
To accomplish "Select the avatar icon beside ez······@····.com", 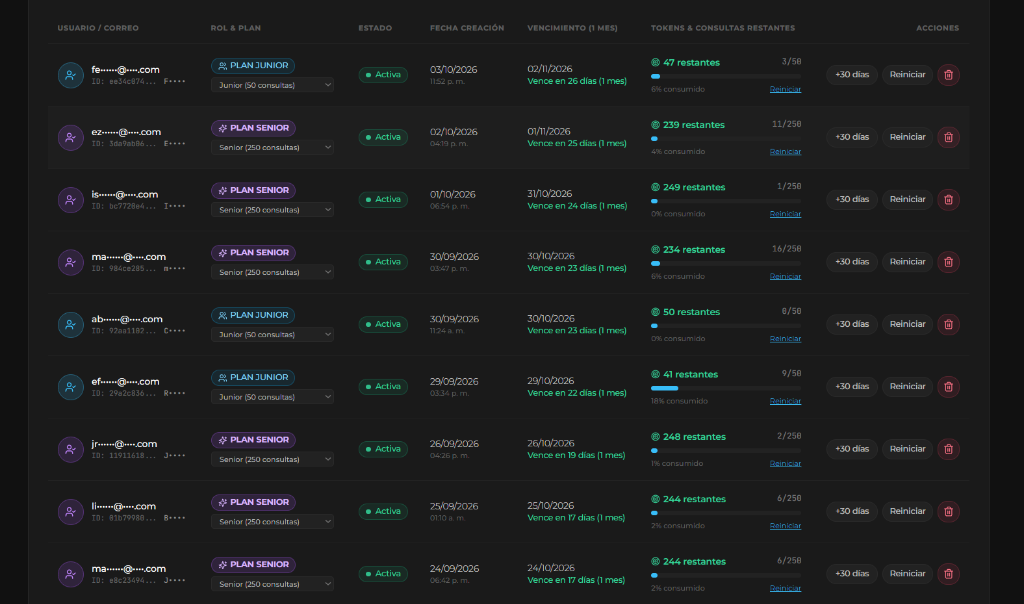I will coord(71,138).
